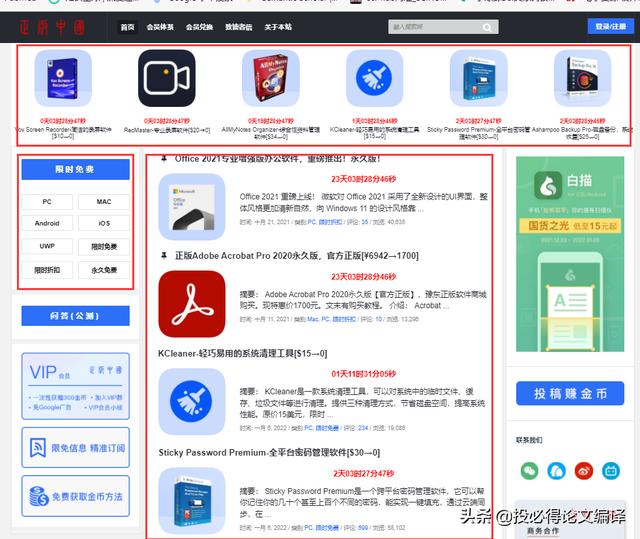This screenshot has width=640, height=539.
Task: Click the 投稿赚金币 button
Action: tap(570, 394)
